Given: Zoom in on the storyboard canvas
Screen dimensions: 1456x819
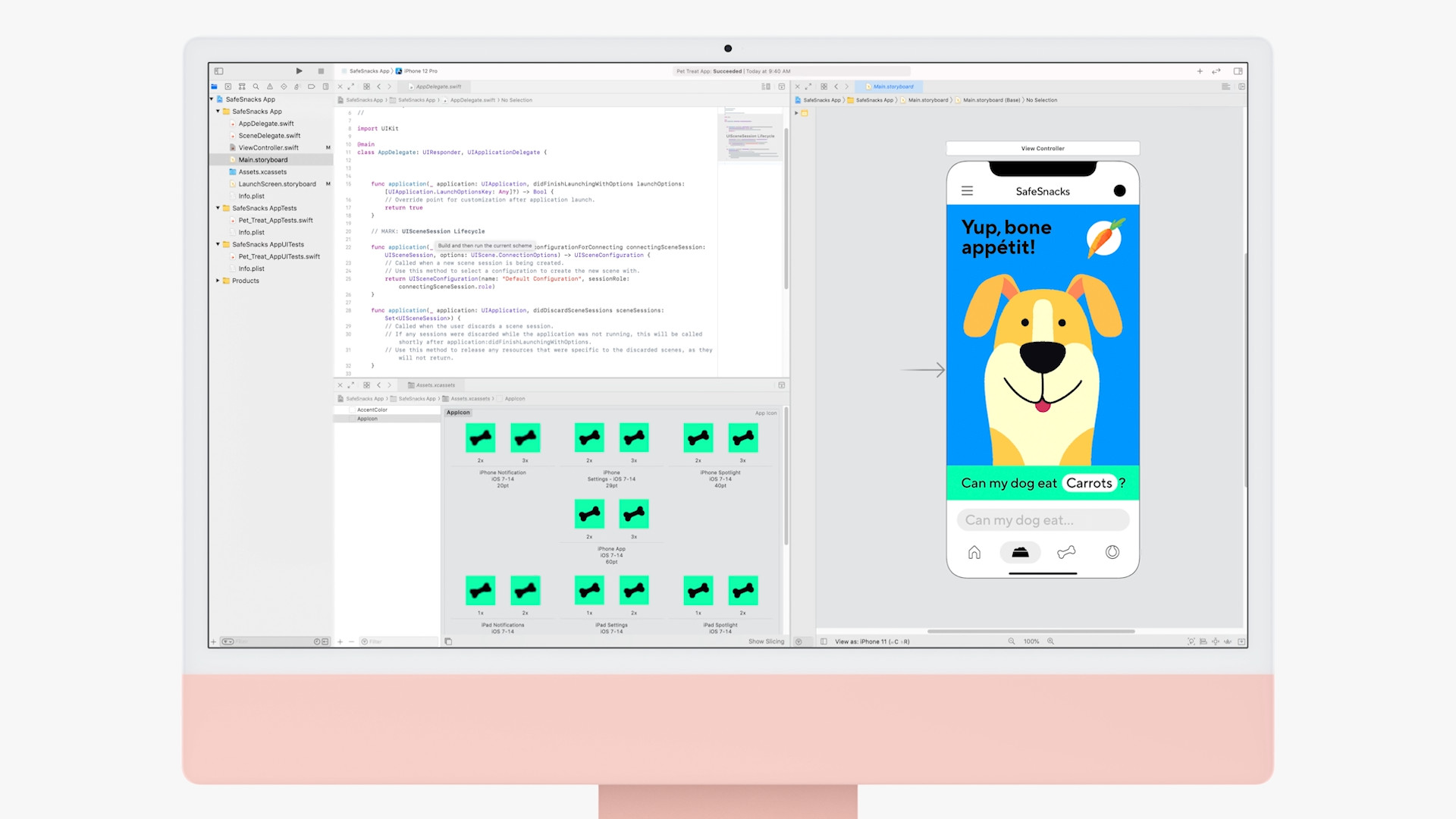Looking at the screenshot, I should [1051, 642].
